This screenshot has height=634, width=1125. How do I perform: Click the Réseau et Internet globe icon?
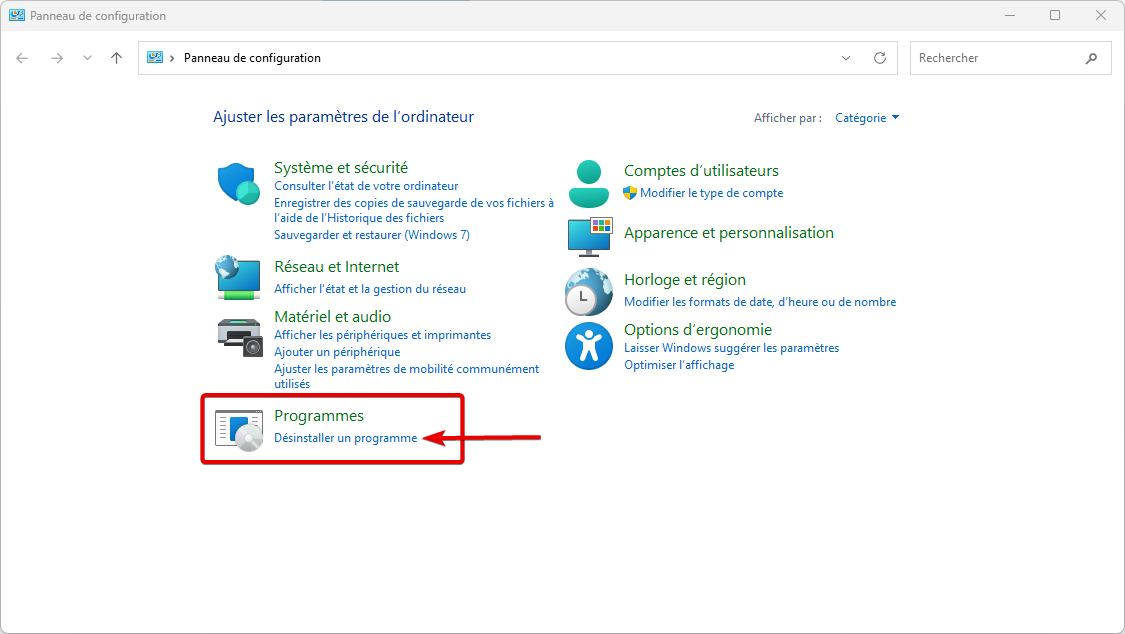[x=237, y=277]
